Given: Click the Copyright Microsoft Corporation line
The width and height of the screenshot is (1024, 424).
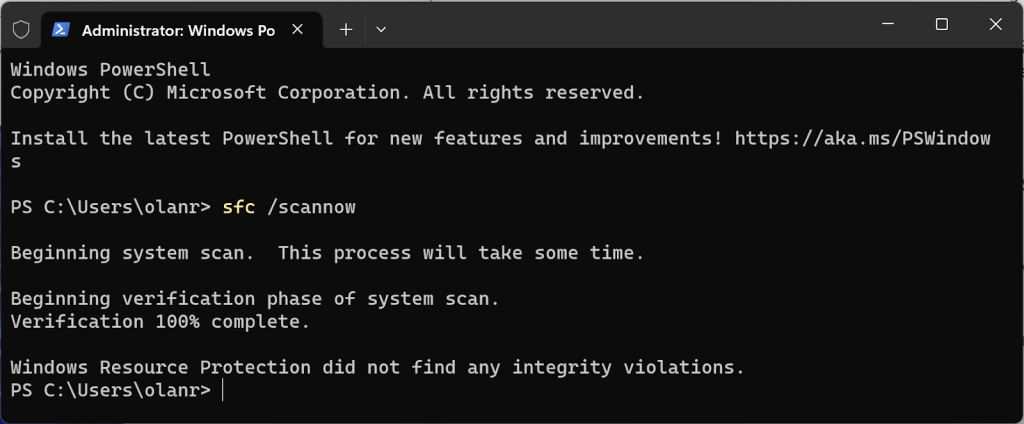Looking at the screenshot, I should point(327,92).
